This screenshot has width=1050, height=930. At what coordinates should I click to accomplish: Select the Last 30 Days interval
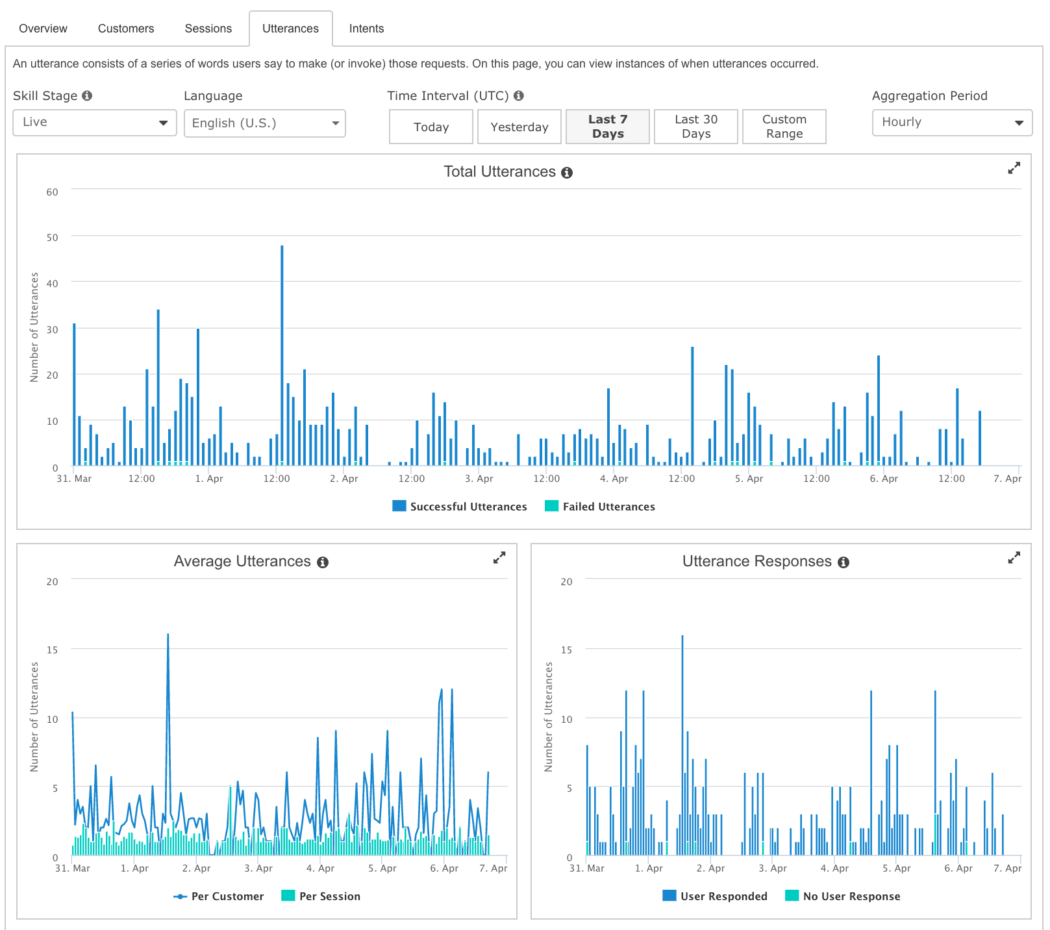coord(696,126)
